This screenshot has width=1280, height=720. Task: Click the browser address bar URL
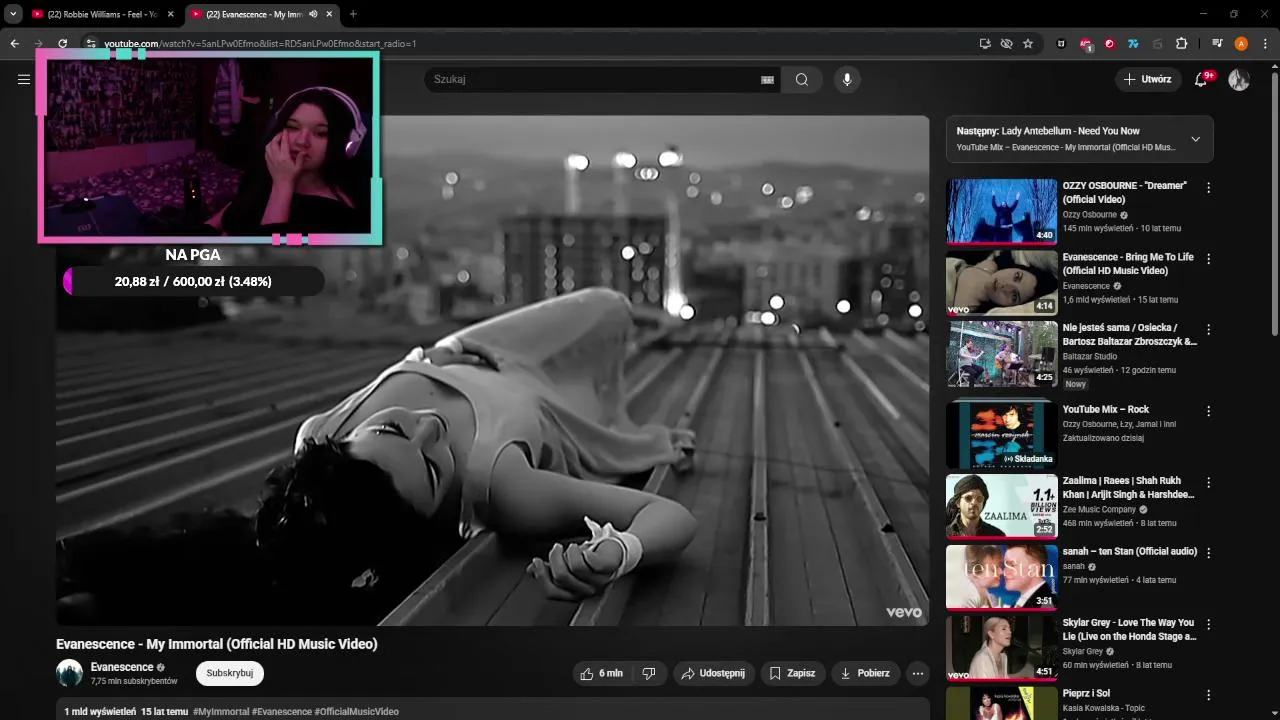click(260, 44)
